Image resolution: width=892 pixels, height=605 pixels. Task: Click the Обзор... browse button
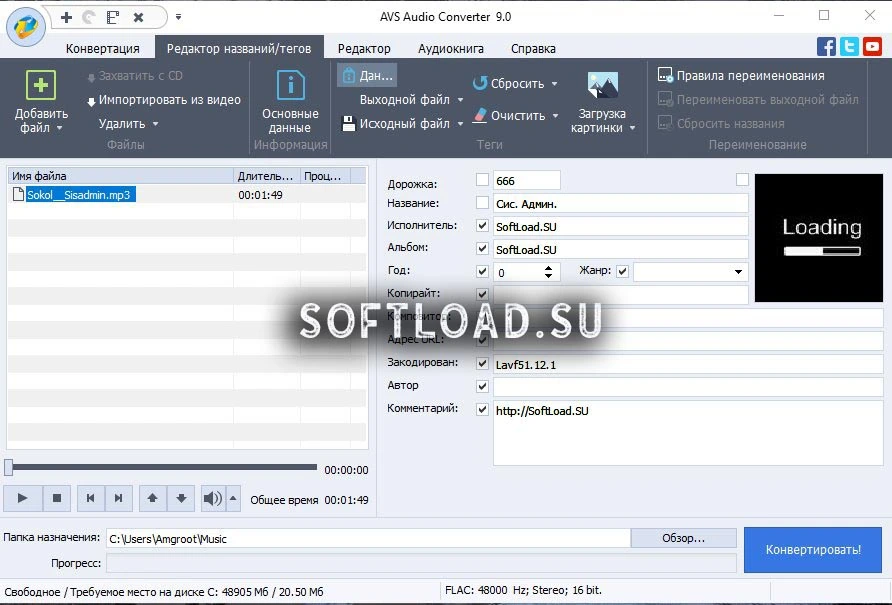683,538
